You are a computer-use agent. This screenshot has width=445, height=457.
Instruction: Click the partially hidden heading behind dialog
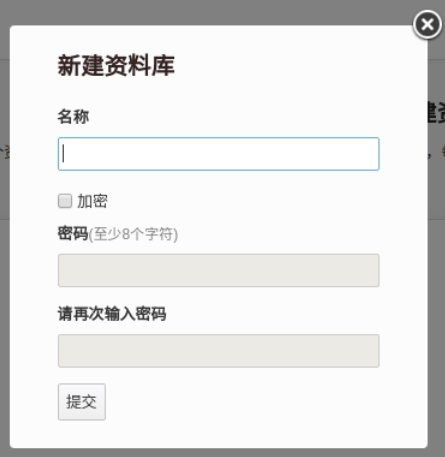[436, 113]
